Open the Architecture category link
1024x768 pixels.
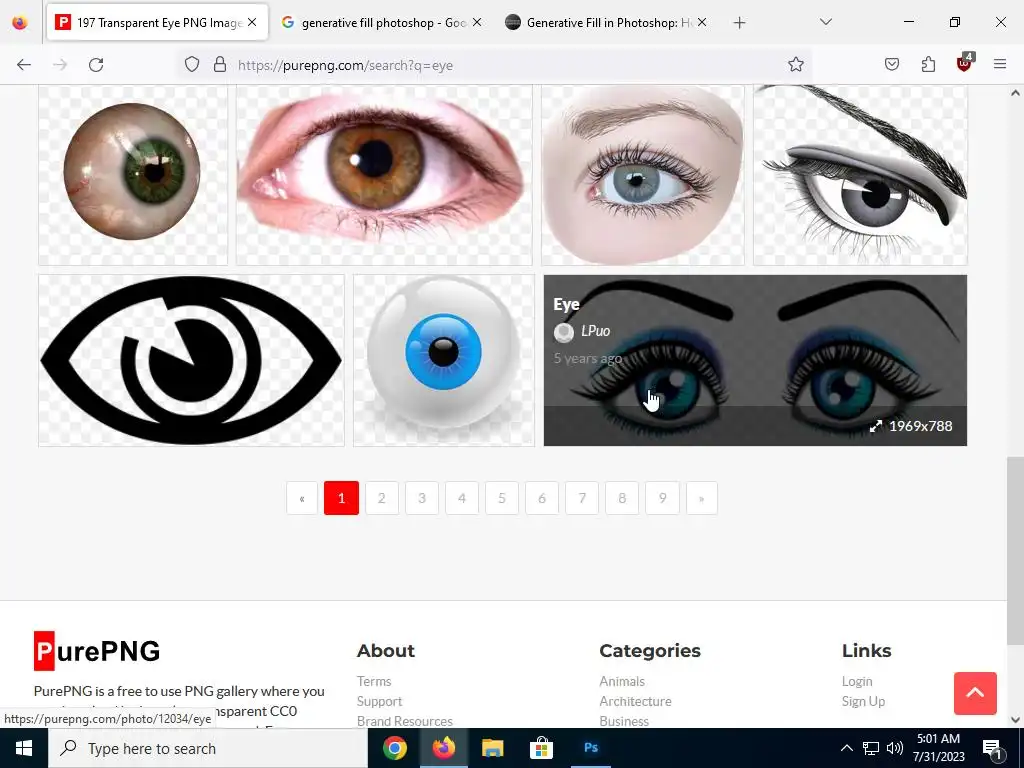[635, 701]
